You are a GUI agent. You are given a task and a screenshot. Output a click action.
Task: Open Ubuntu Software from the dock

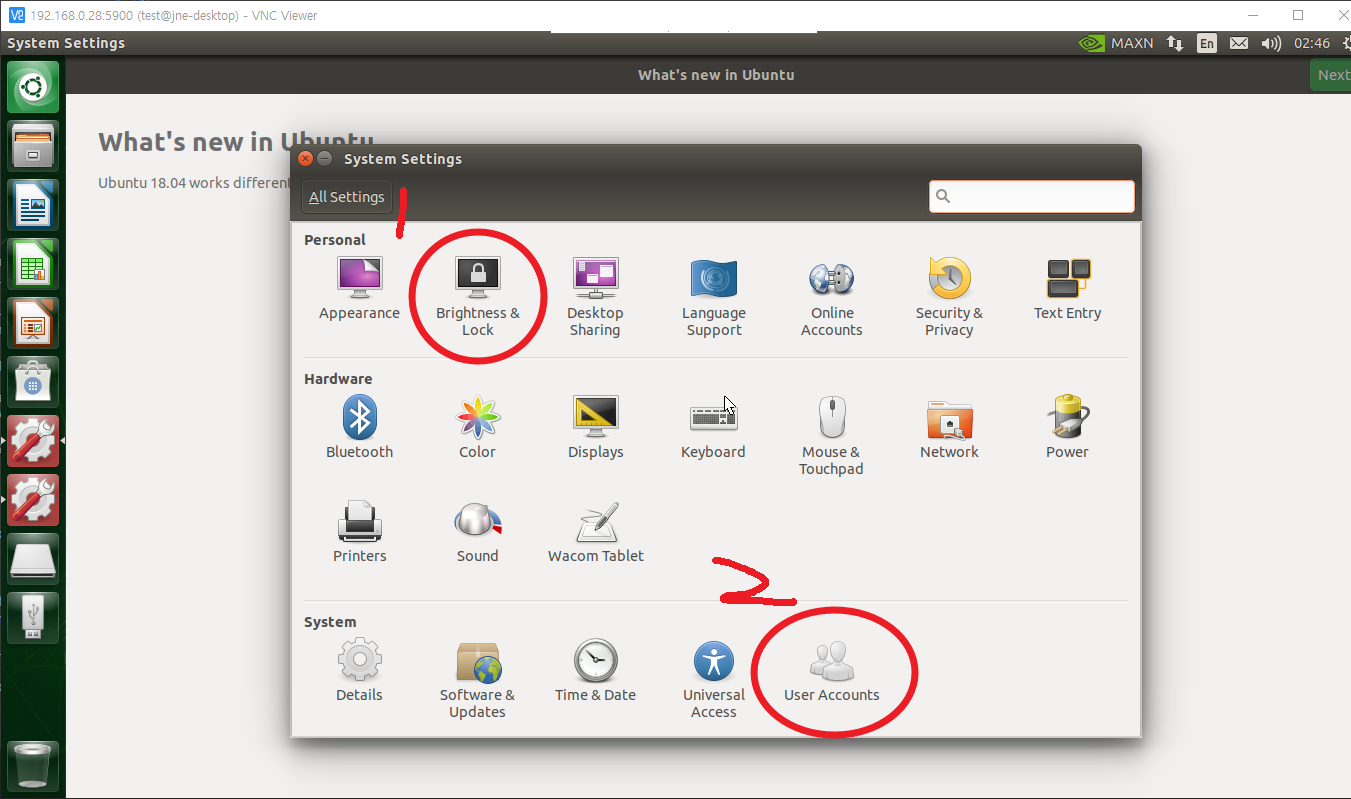tap(33, 382)
